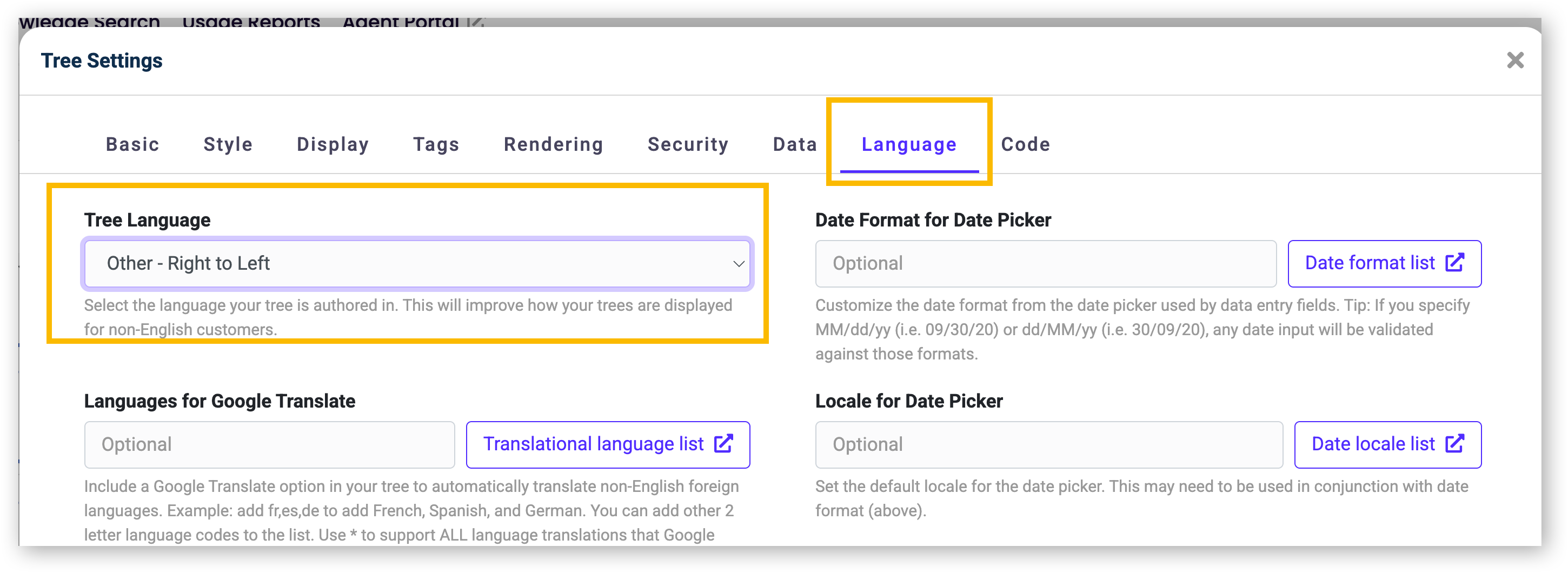1568x573 pixels.
Task: Focus the Languages for Google Translate field
Action: (270, 445)
